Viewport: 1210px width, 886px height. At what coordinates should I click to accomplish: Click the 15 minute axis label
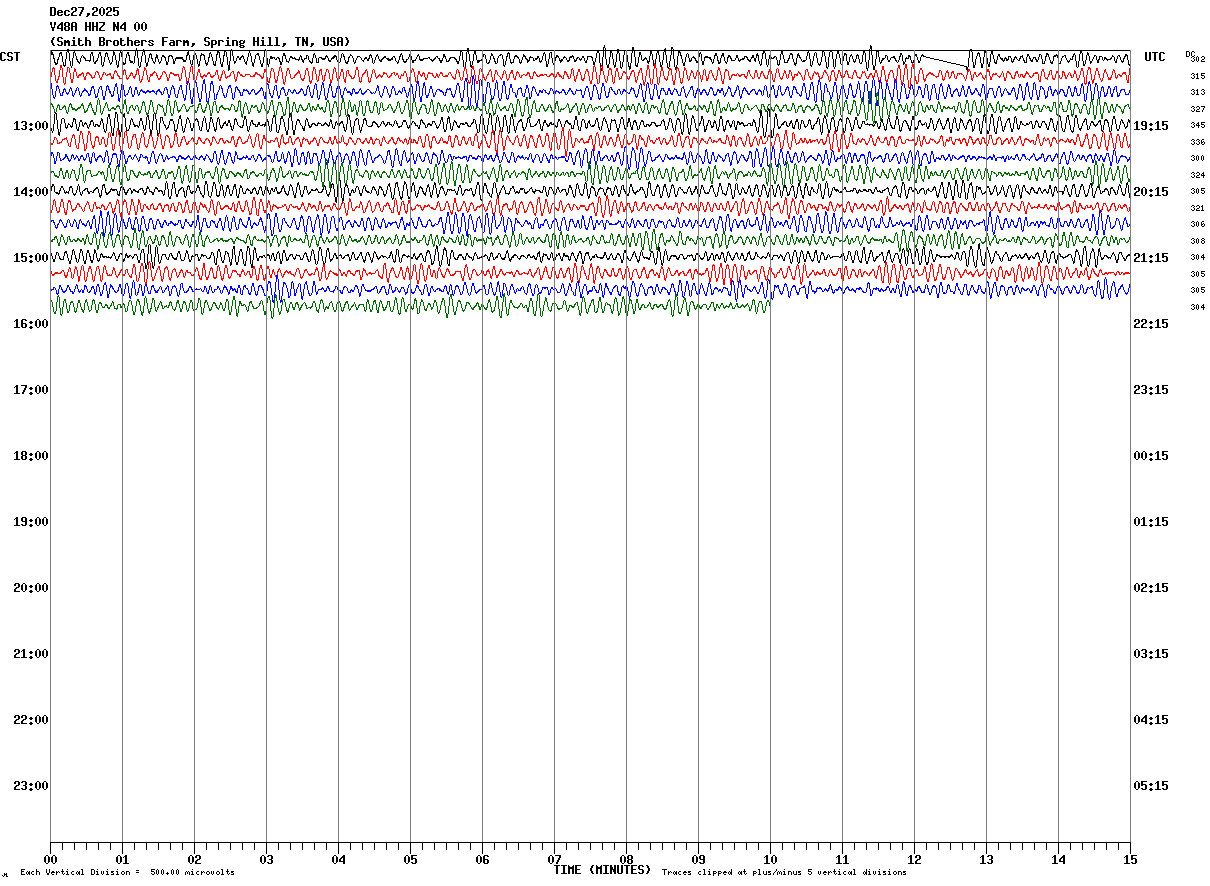(x=1130, y=860)
